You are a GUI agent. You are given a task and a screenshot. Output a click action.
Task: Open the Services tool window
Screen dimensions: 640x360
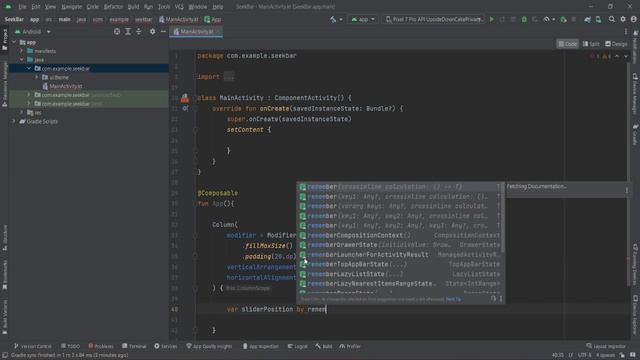(166, 346)
